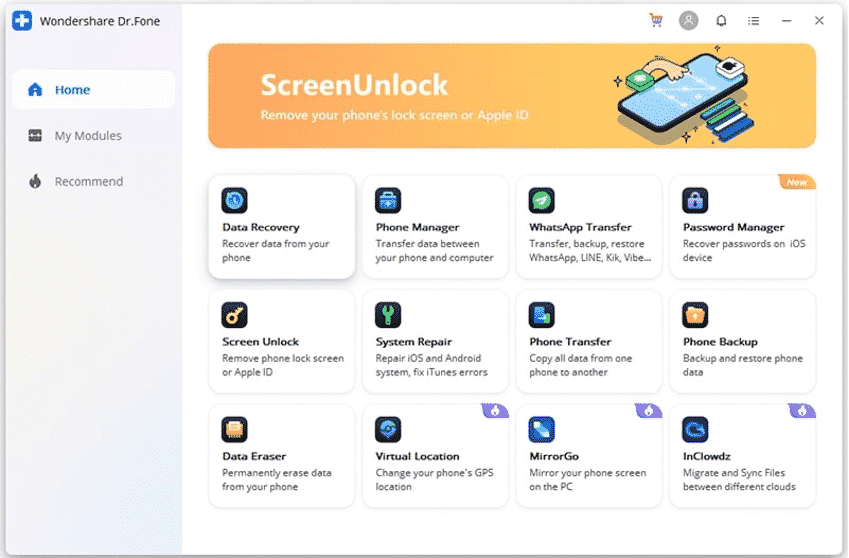Click the Phone Manager toolbox icon

pyautogui.click(x=388, y=200)
